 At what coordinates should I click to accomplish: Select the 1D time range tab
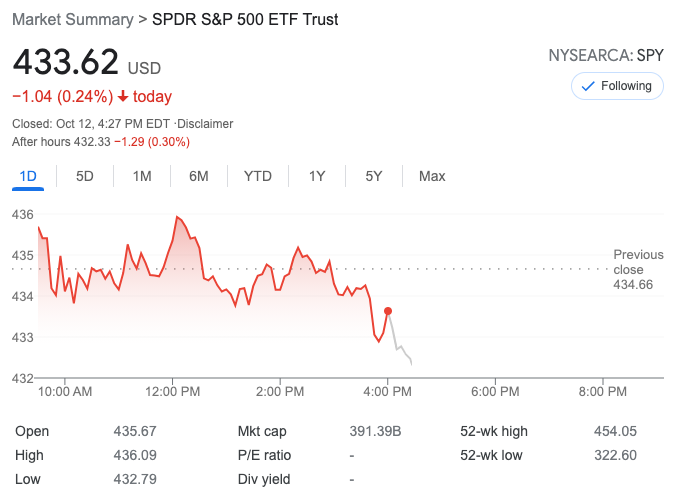click(28, 176)
